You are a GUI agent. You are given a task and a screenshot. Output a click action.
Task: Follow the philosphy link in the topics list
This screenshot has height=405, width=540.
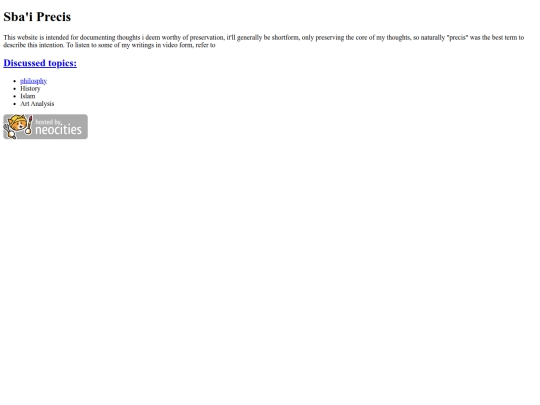[33, 81]
